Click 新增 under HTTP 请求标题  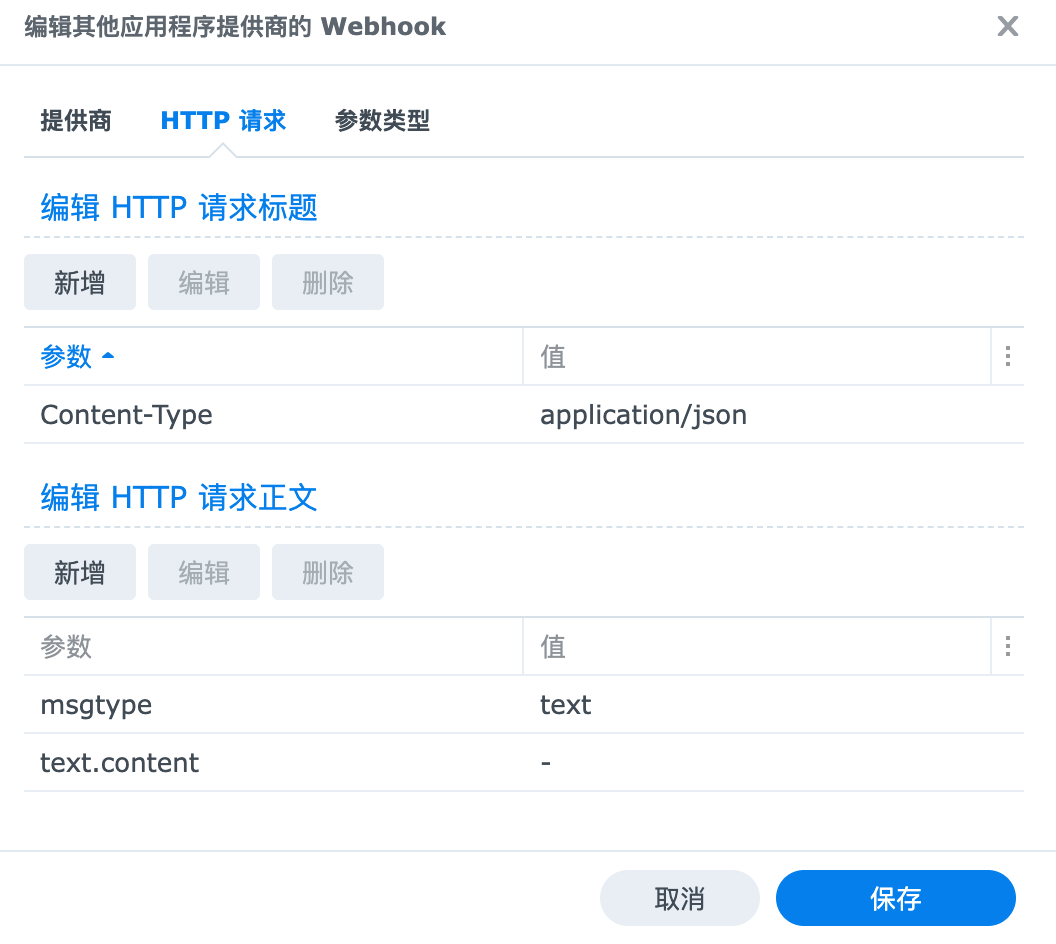[79, 282]
